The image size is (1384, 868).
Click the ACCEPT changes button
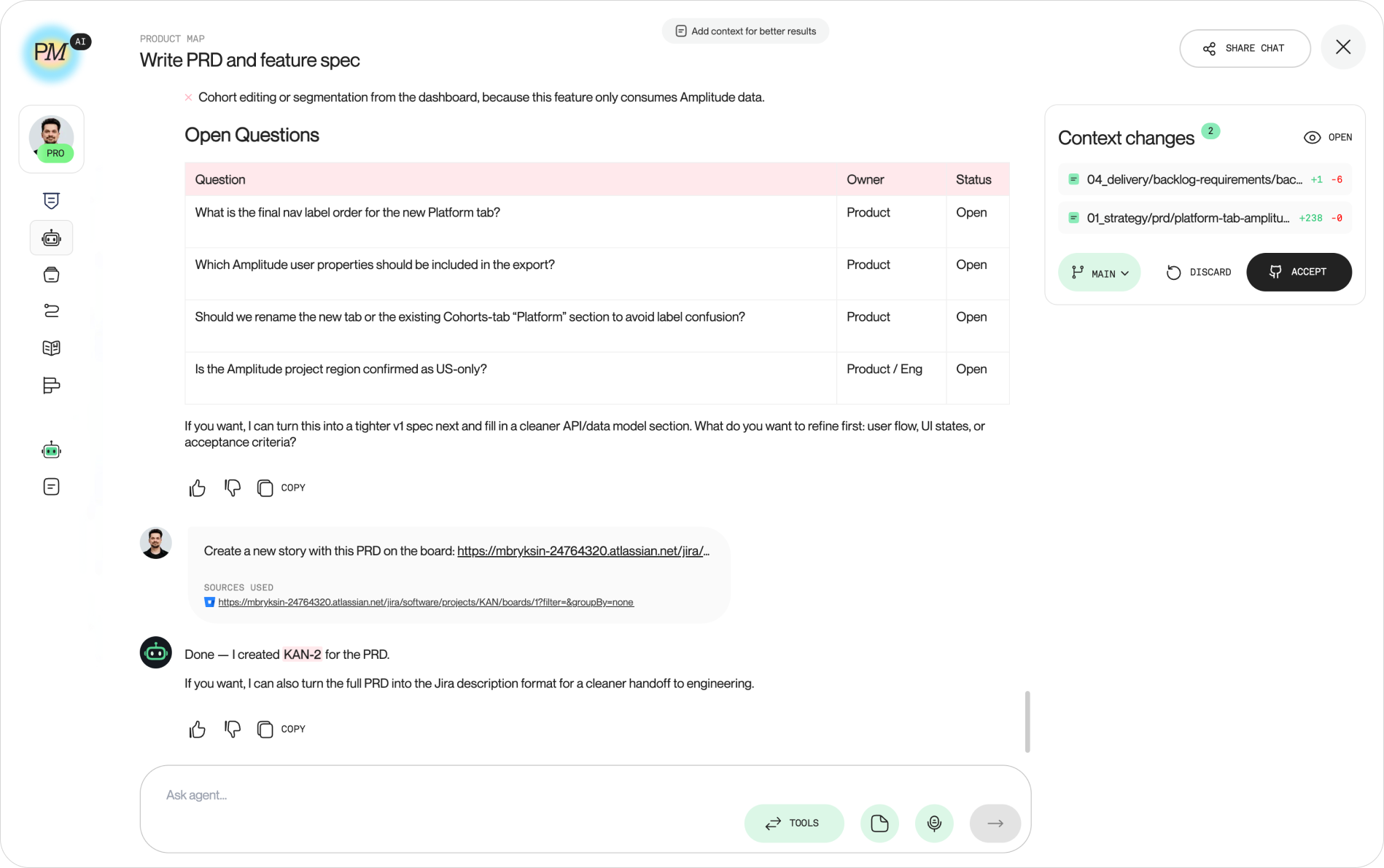click(x=1299, y=272)
